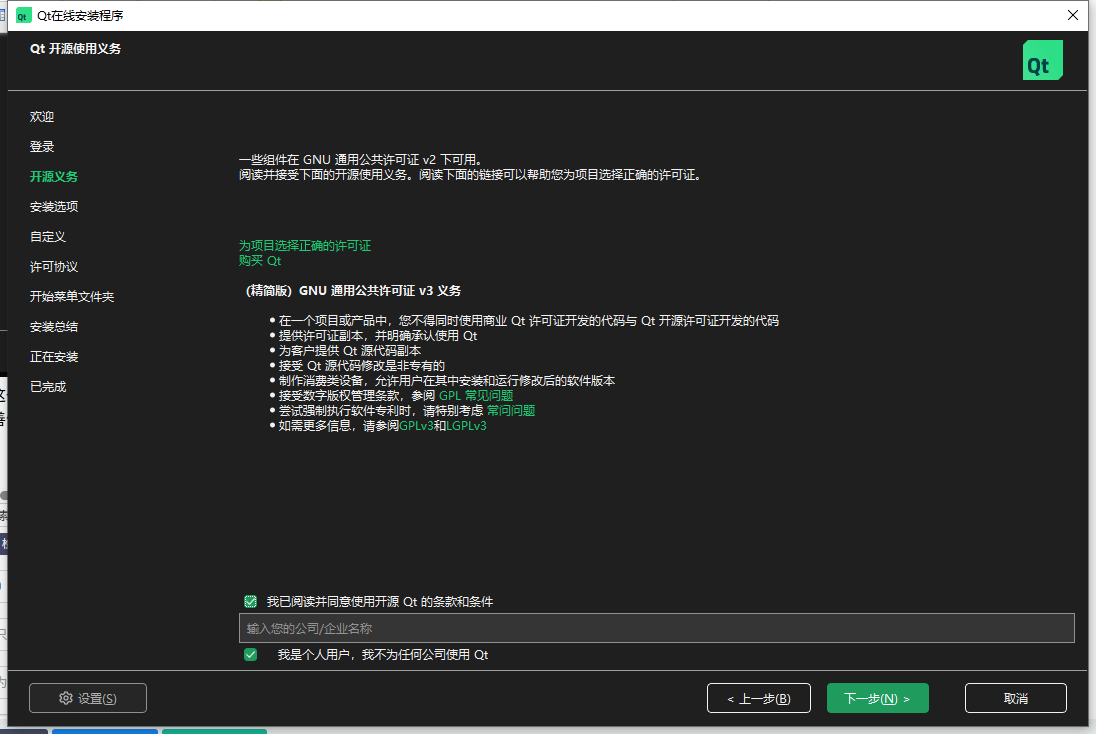Viewport: 1096px width, 734px height.
Task: Open the 购买 Qt link
Action: pos(259,261)
